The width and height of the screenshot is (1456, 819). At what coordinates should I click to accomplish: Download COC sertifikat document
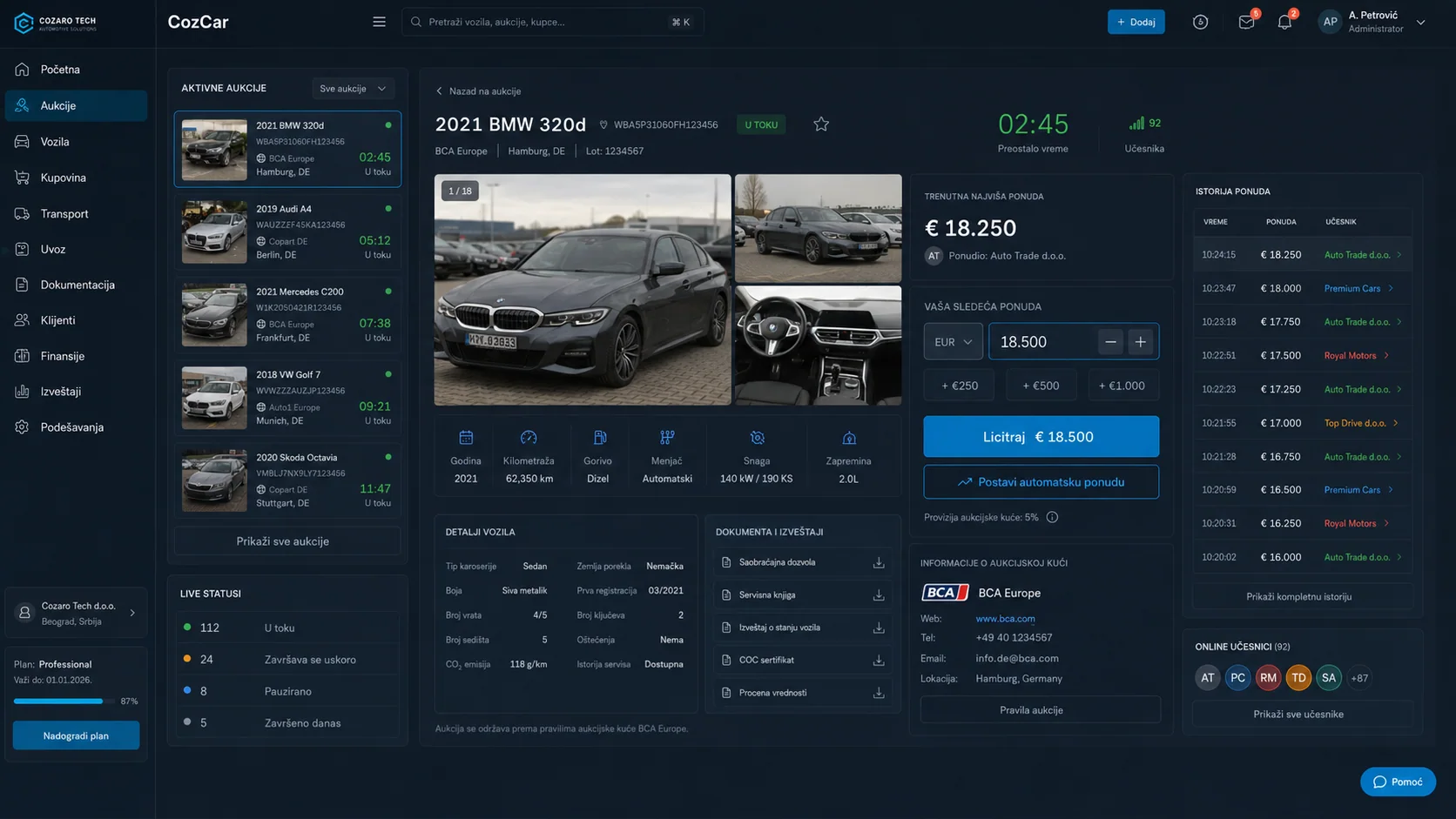coord(879,661)
